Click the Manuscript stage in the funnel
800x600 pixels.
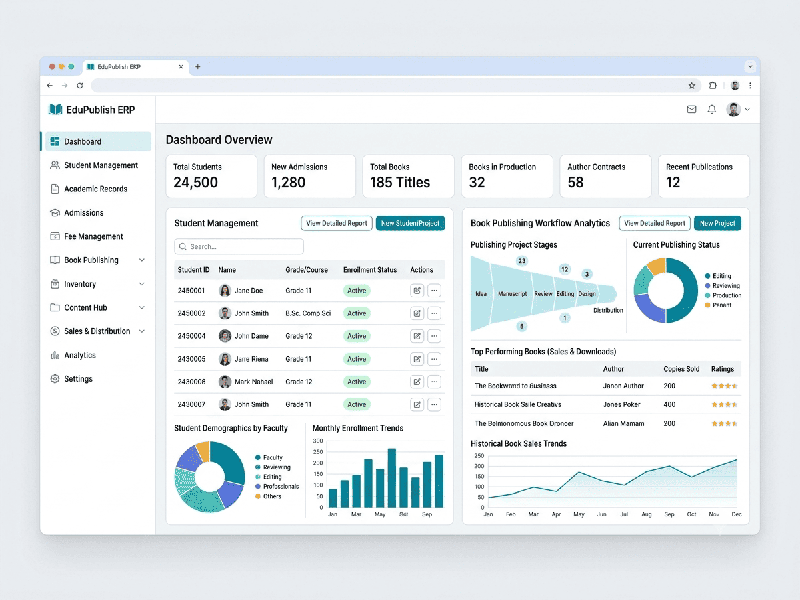[x=512, y=294]
